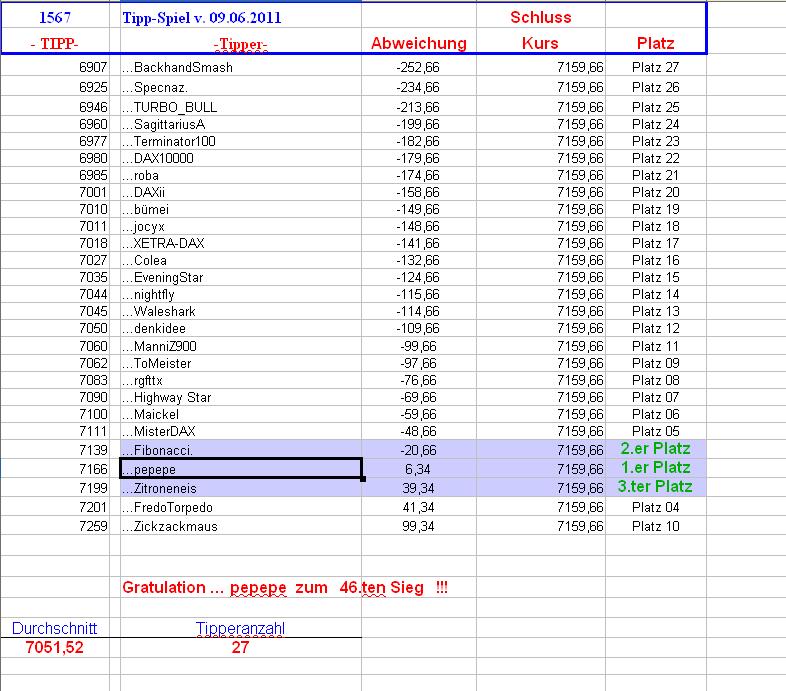Click the tipper count value 27
This screenshot has width=786, height=691.
241,647
